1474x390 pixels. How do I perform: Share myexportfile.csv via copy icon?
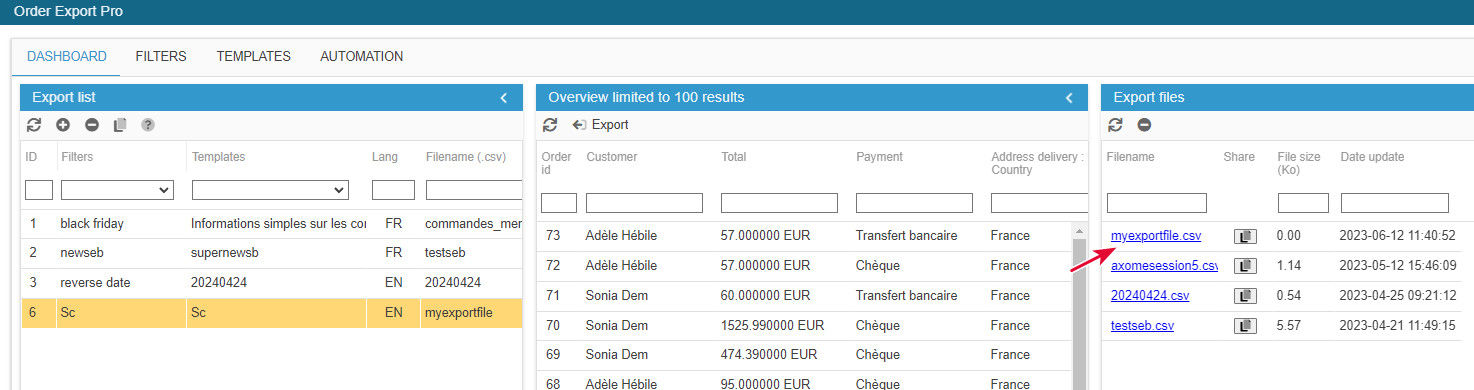pyautogui.click(x=1245, y=236)
